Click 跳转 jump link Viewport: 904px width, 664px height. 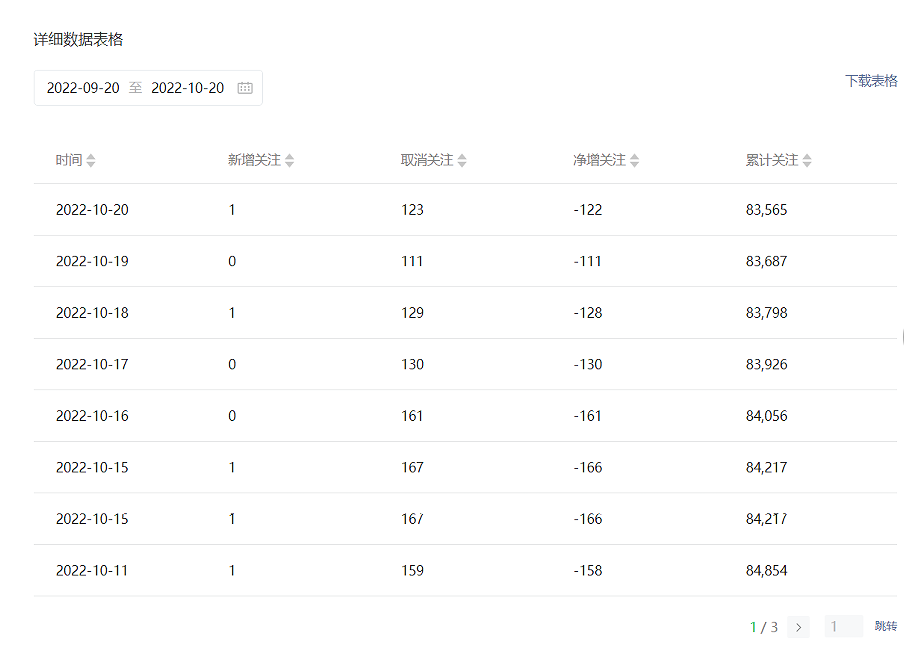[x=886, y=626]
